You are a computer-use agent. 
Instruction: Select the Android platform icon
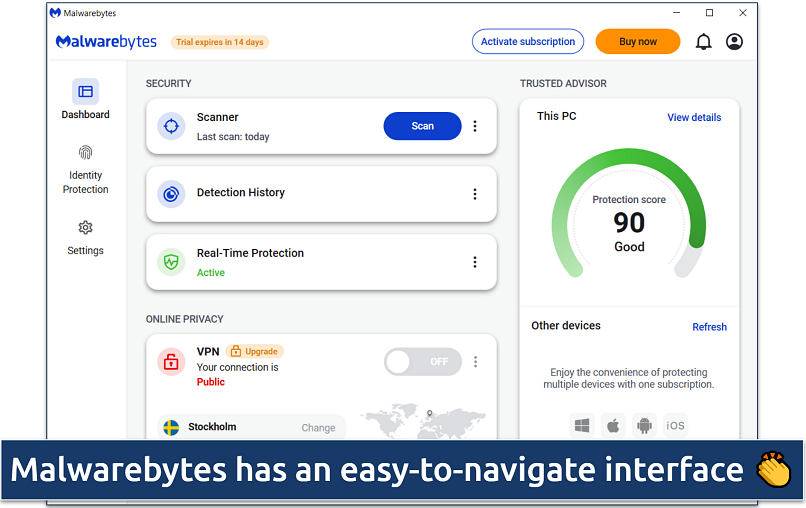click(644, 426)
